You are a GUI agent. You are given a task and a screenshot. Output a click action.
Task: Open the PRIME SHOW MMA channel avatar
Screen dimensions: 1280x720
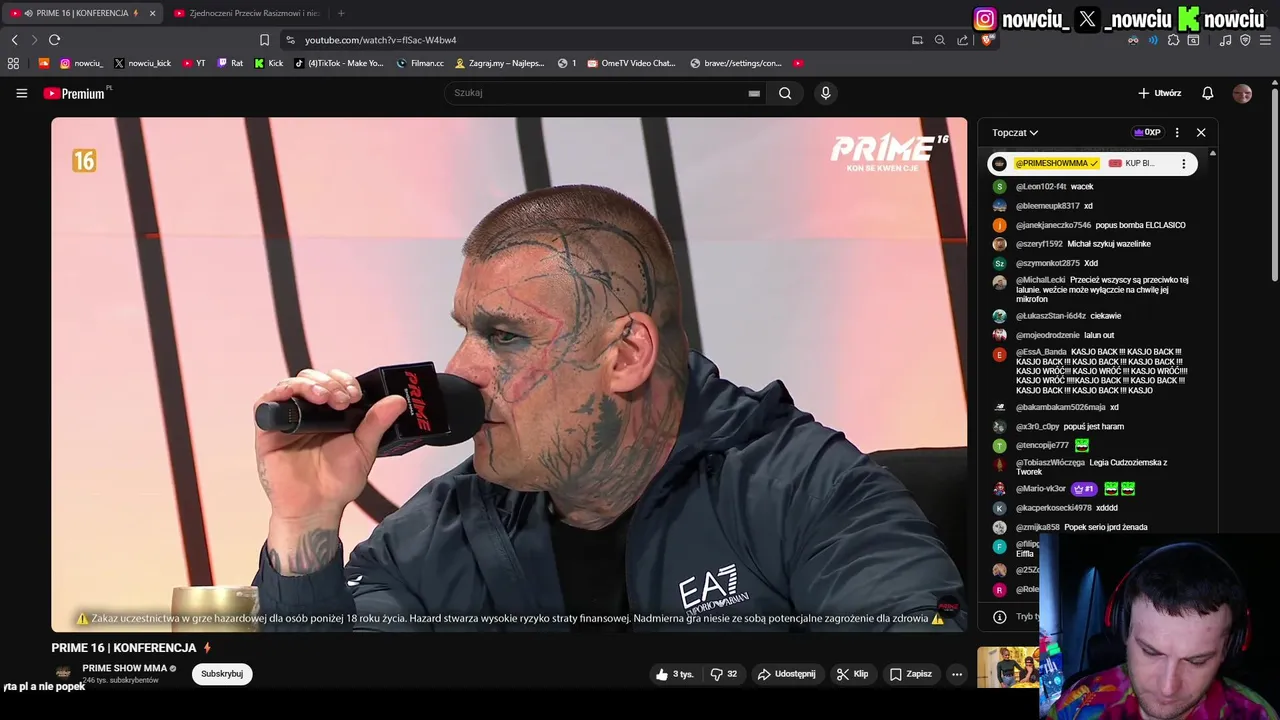point(63,674)
